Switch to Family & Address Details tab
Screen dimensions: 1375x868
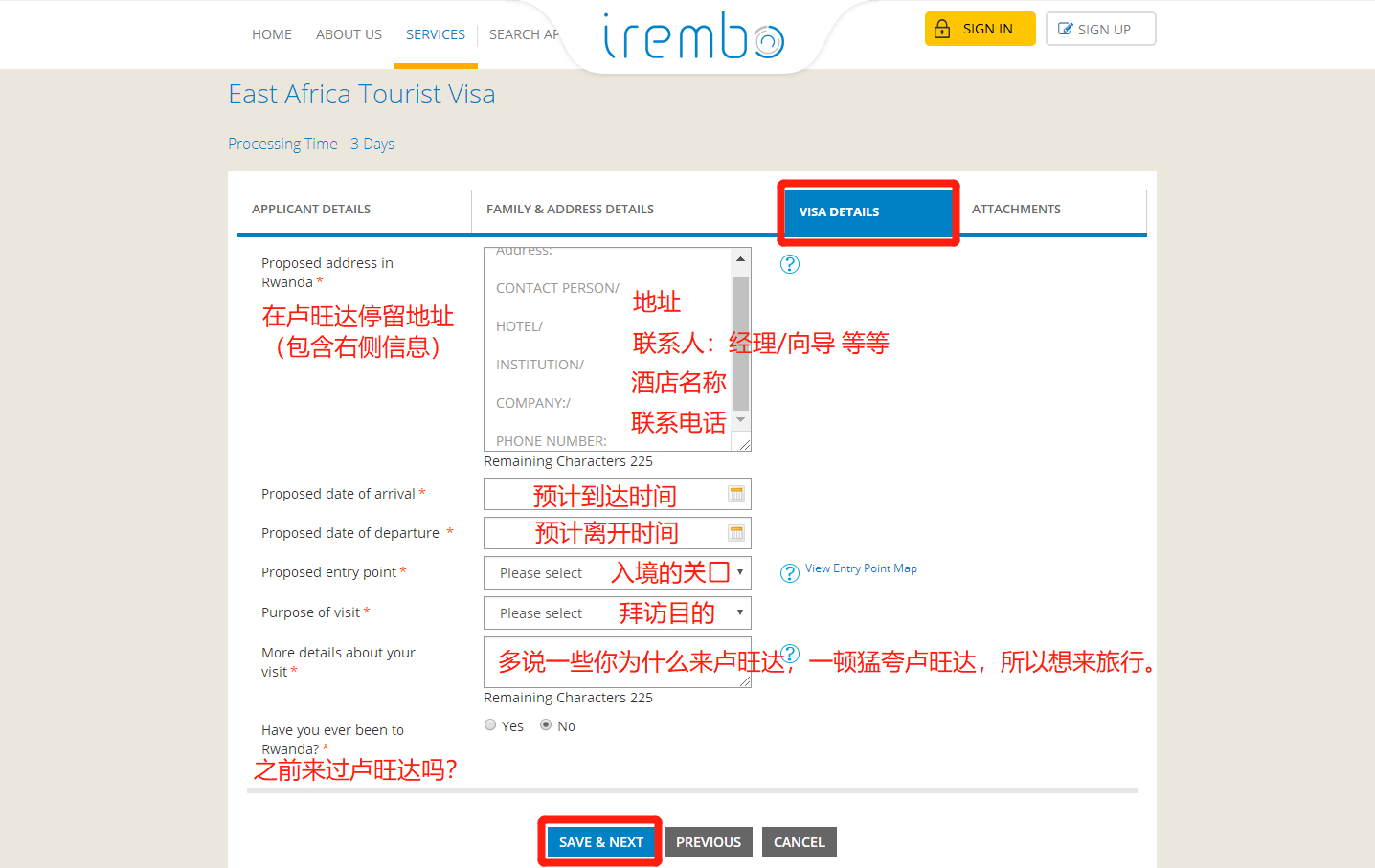click(x=570, y=210)
